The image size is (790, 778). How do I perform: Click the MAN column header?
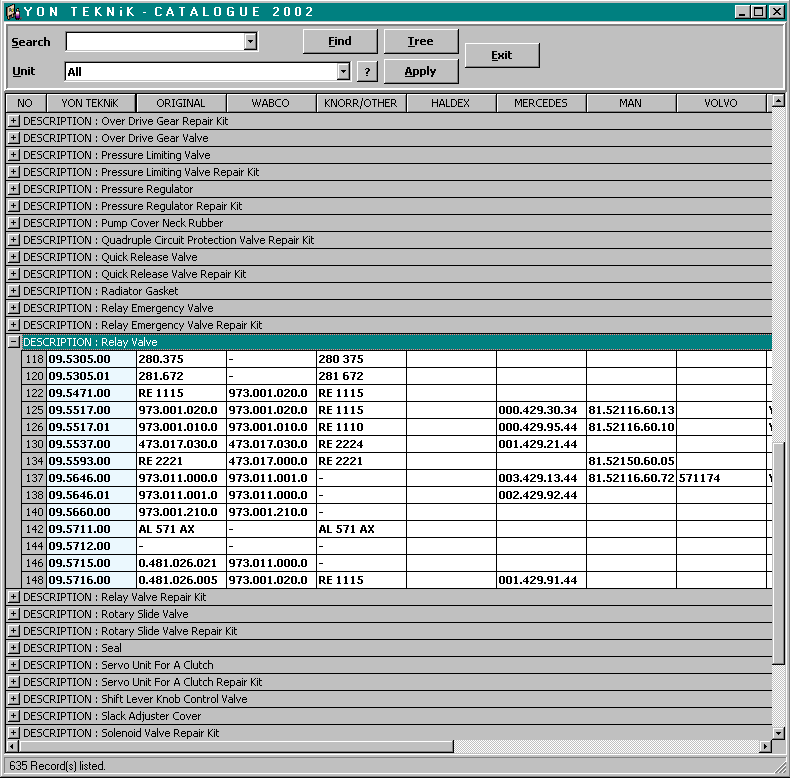tap(631, 103)
